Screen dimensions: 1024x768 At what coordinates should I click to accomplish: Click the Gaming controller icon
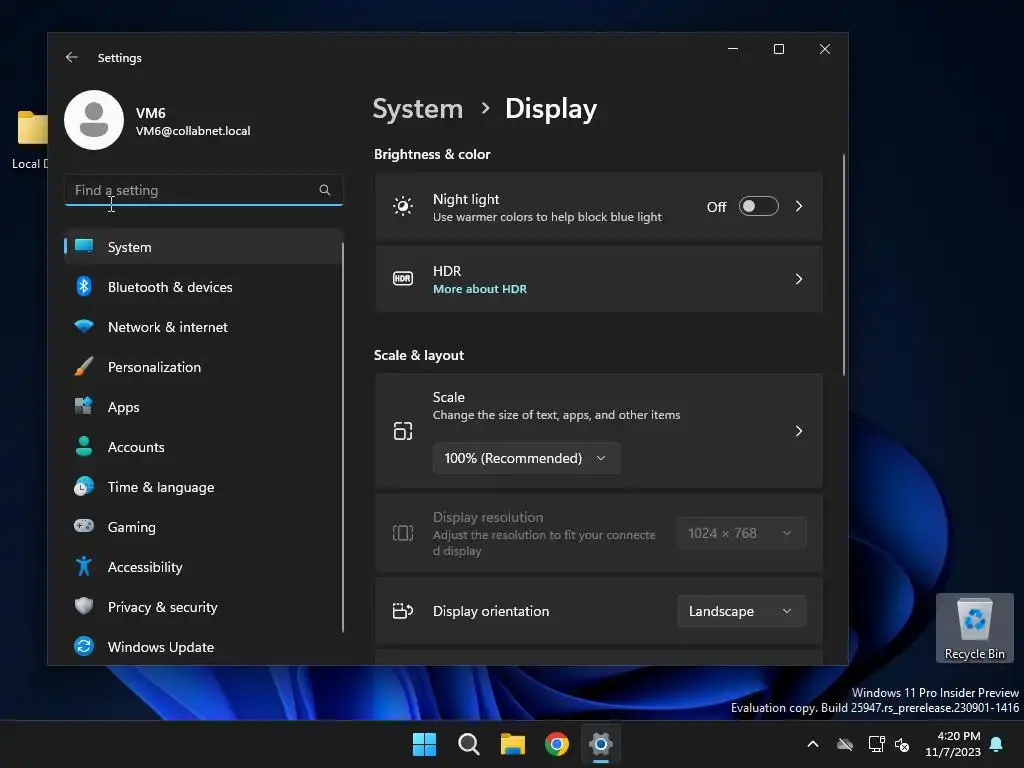pos(84,526)
